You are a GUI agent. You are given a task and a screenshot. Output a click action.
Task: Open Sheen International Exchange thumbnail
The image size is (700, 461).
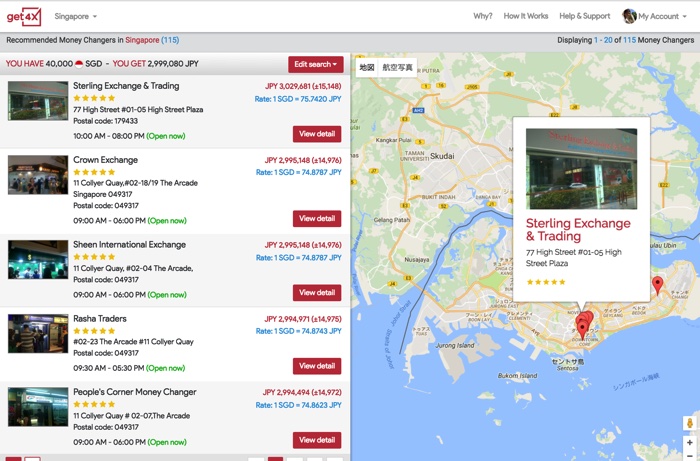tap(38, 260)
